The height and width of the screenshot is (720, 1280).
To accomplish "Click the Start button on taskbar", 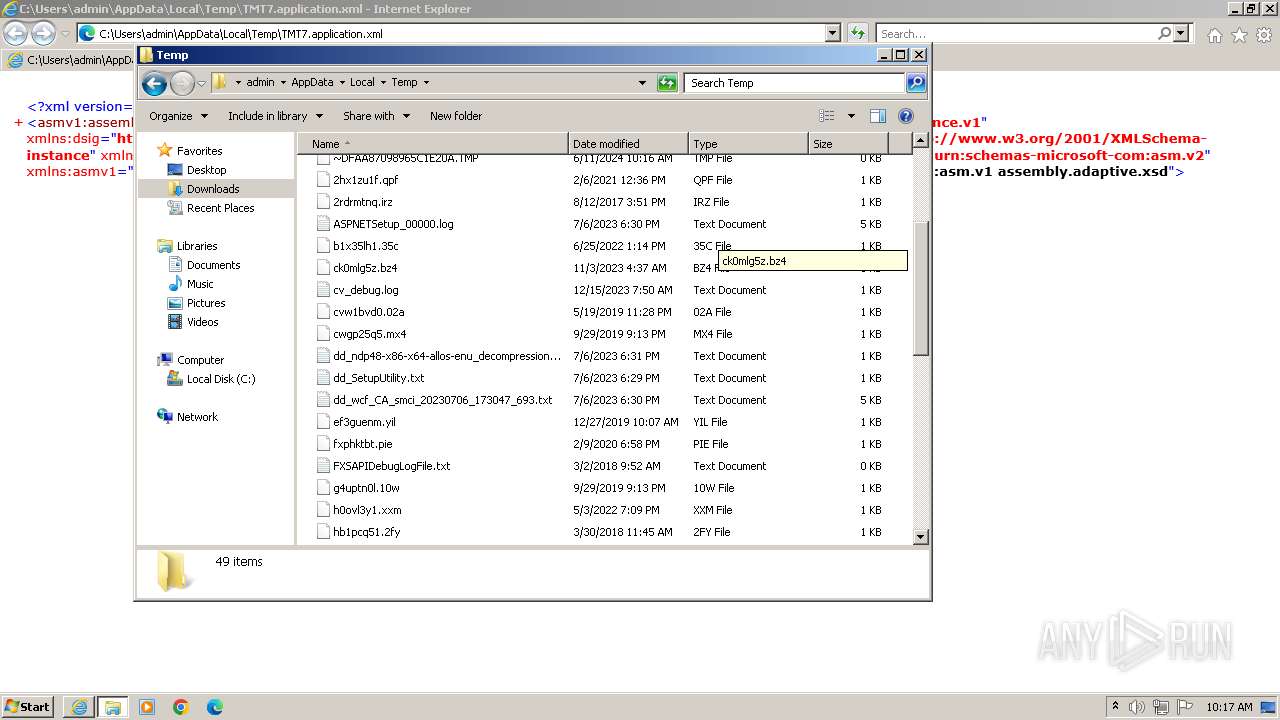I will [27, 706].
